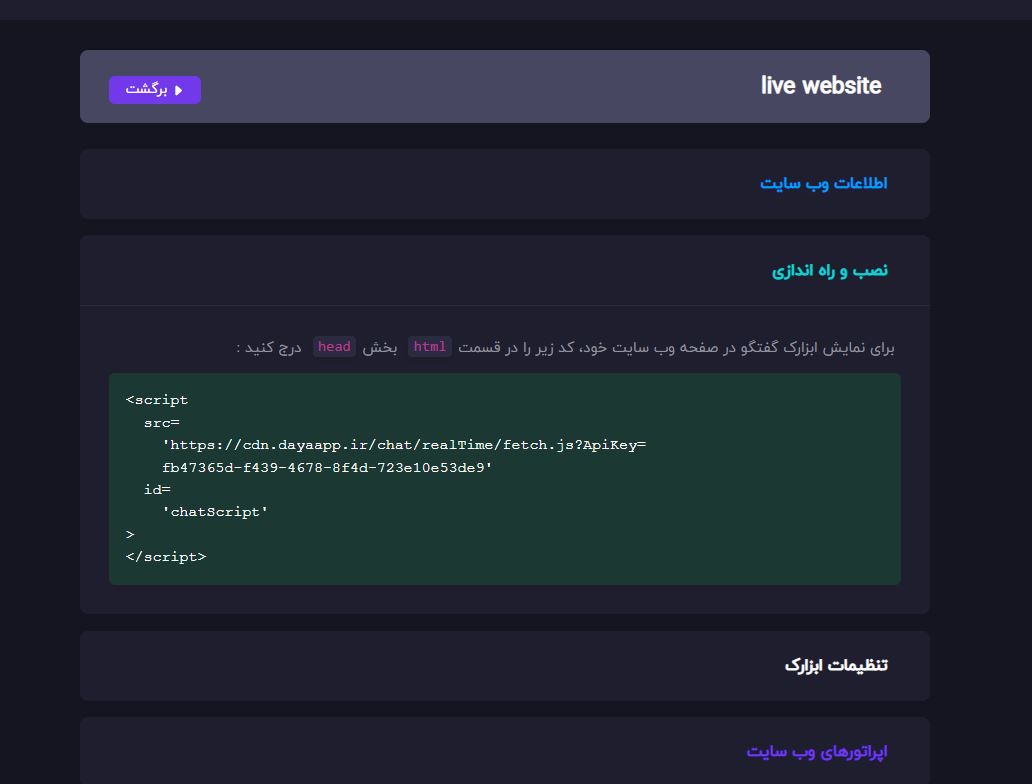Click the id= attribute in code
Viewport: 1032px width, 784px height.
(157, 490)
